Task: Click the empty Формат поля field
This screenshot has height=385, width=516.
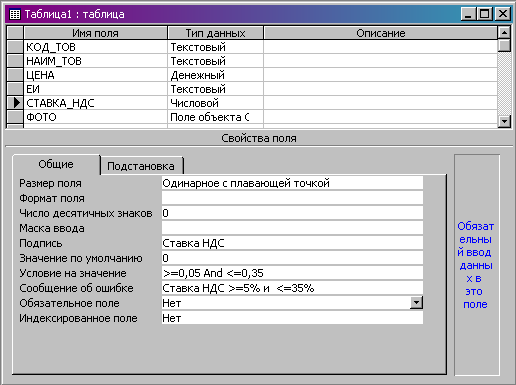Action: (292, 198)
